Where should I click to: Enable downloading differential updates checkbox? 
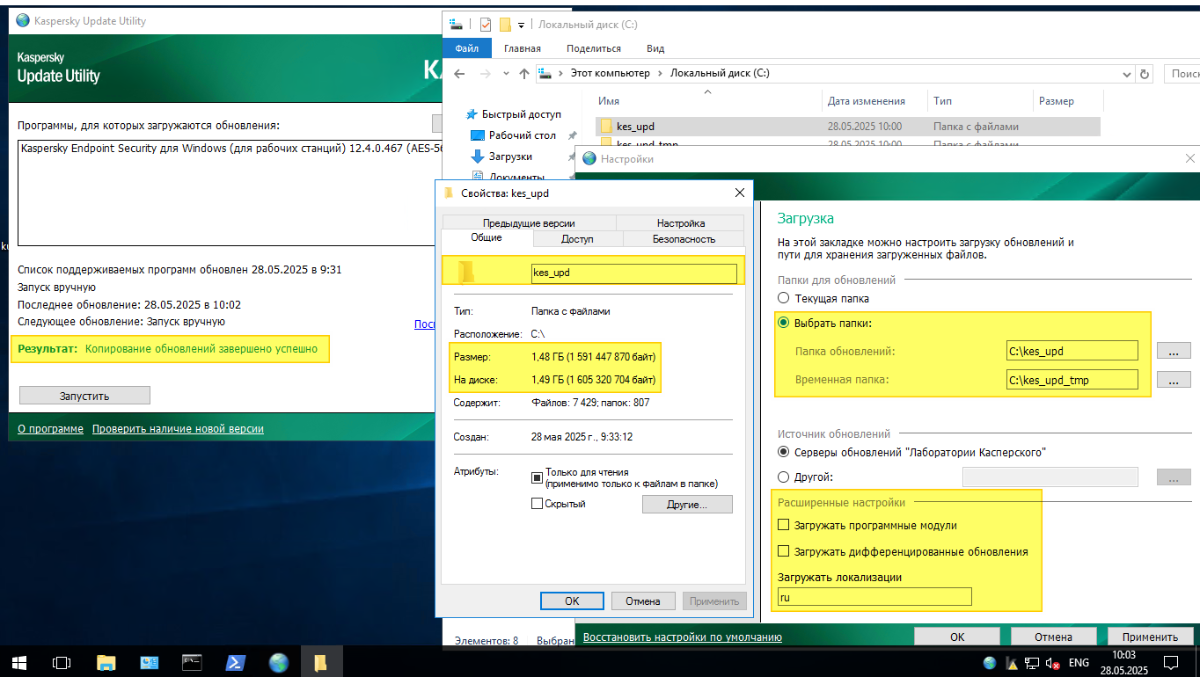click(784, 551)
